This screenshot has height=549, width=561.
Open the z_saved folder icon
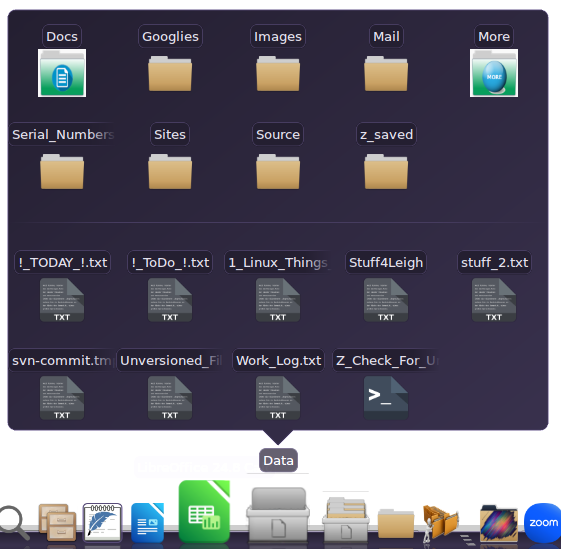pyautogui.click(x=386, y=171)
